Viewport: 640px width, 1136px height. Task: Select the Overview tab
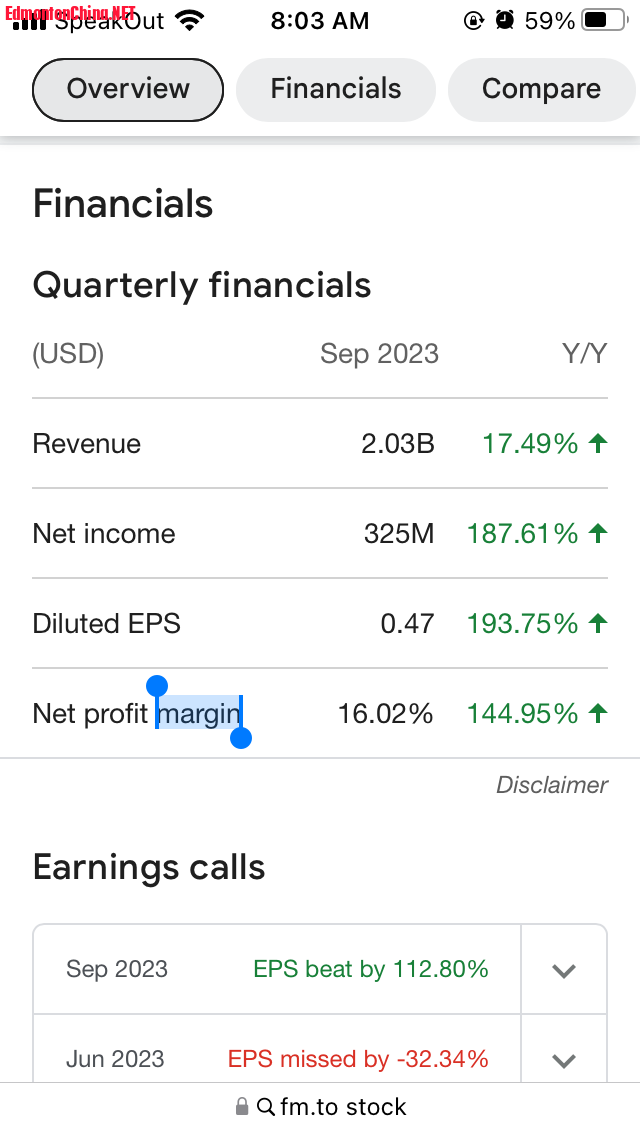(128, 90)
